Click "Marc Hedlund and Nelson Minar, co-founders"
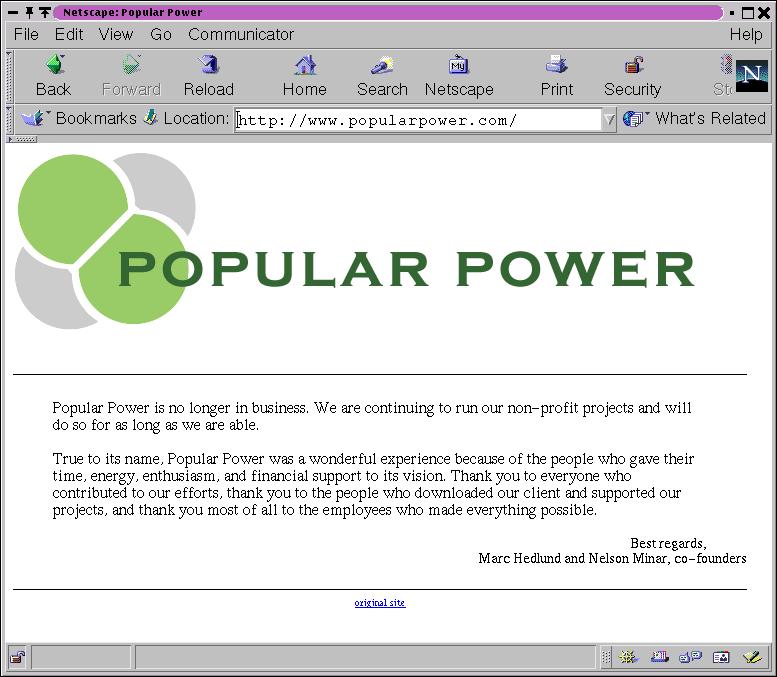The height and width of the screenshot is (677, 777). (x=612, y=559)
